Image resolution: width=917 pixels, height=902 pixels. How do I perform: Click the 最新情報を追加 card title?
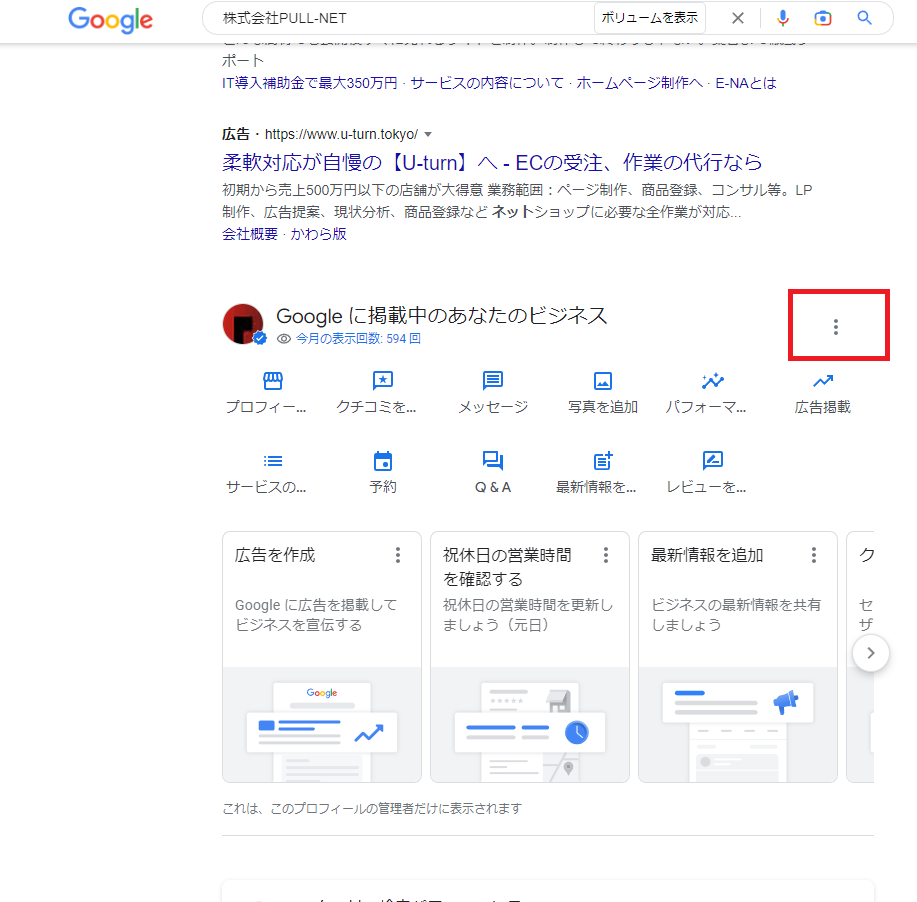tap(707, 555)
